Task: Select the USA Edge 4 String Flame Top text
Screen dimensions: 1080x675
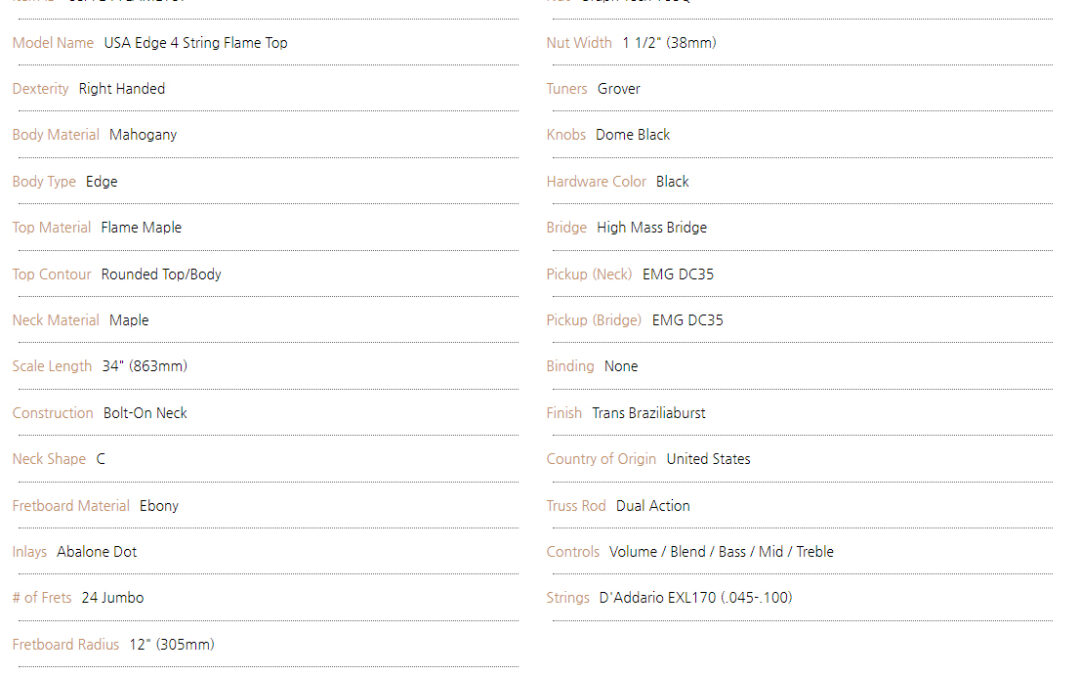Action: coord(196,43)
